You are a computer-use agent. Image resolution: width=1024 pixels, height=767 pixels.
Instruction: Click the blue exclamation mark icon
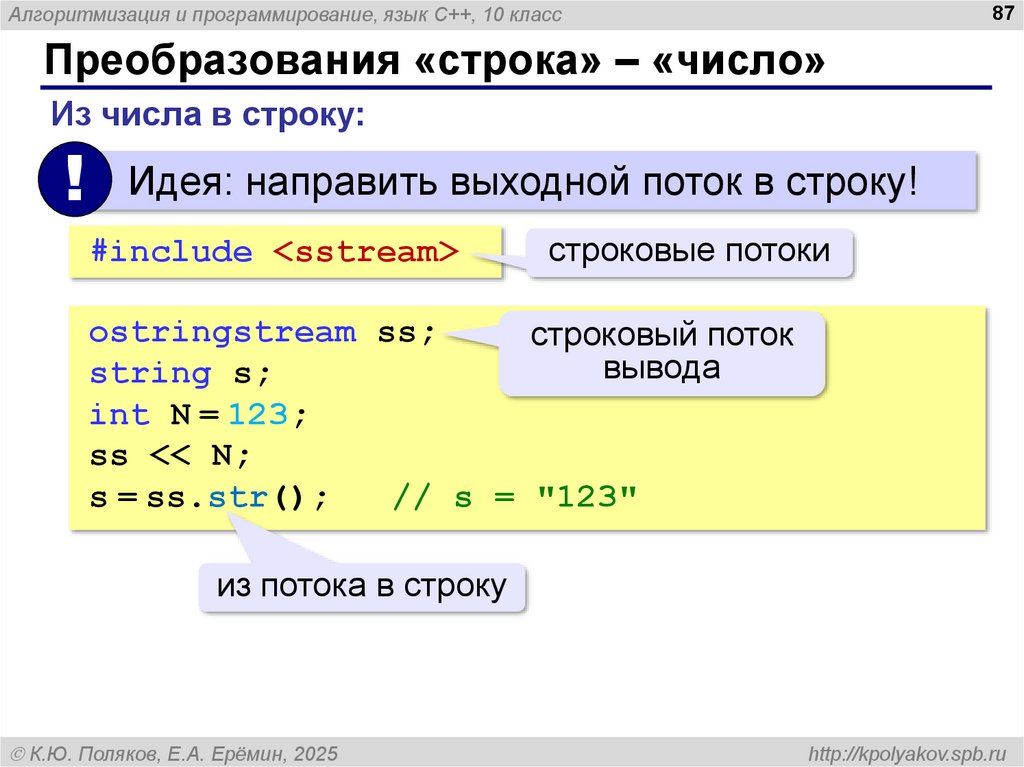pyautogui.click(x=75, y=179)
